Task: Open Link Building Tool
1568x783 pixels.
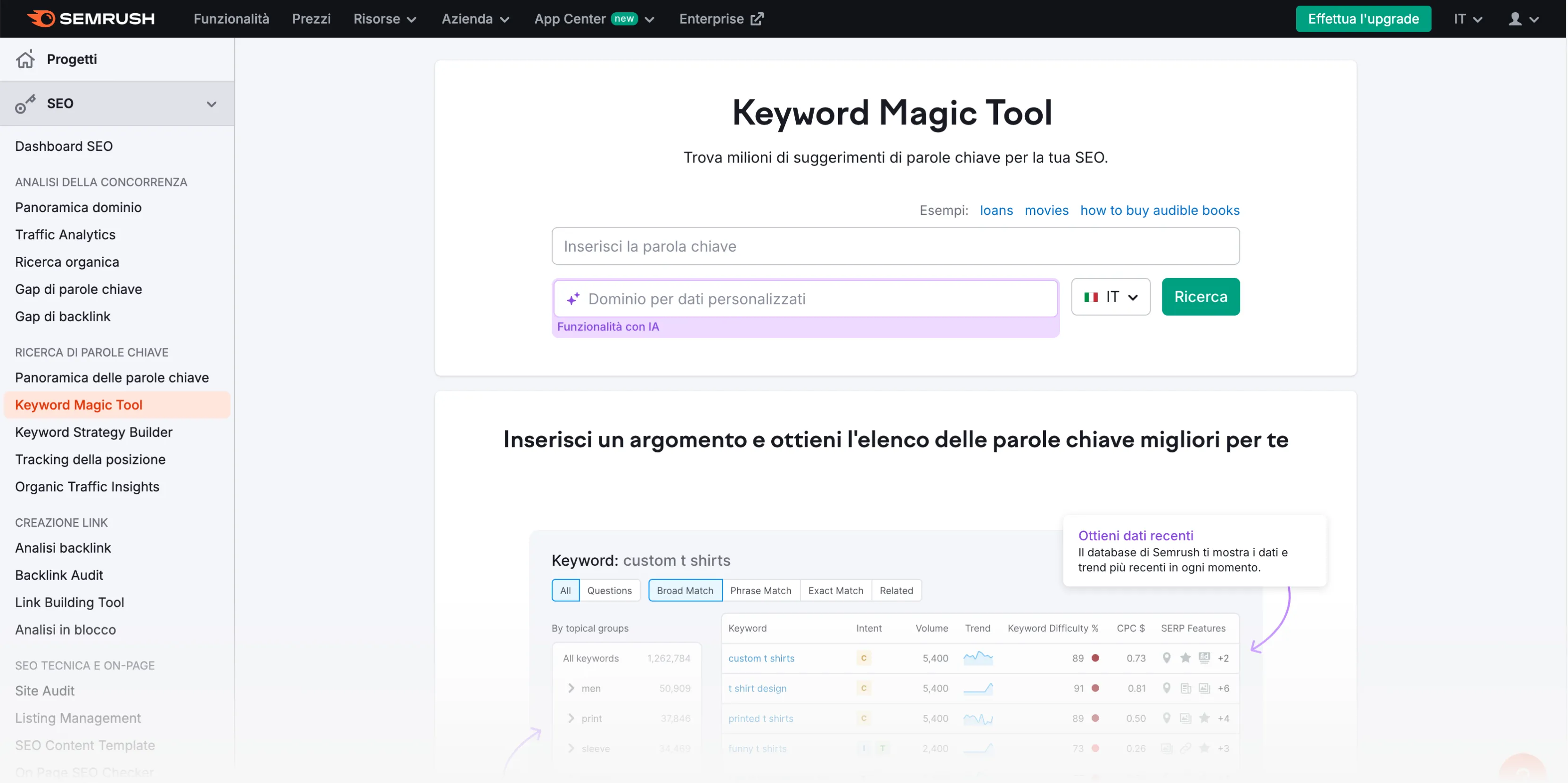Action: pyautogui.click(x=69, y=603)
